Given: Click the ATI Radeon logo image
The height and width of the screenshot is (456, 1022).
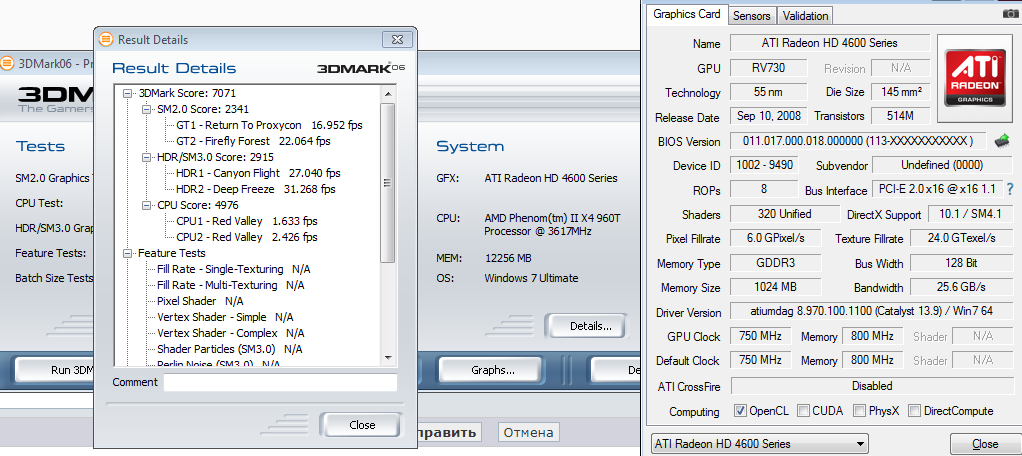Looking at the screenshot, I should click(976, 79).
